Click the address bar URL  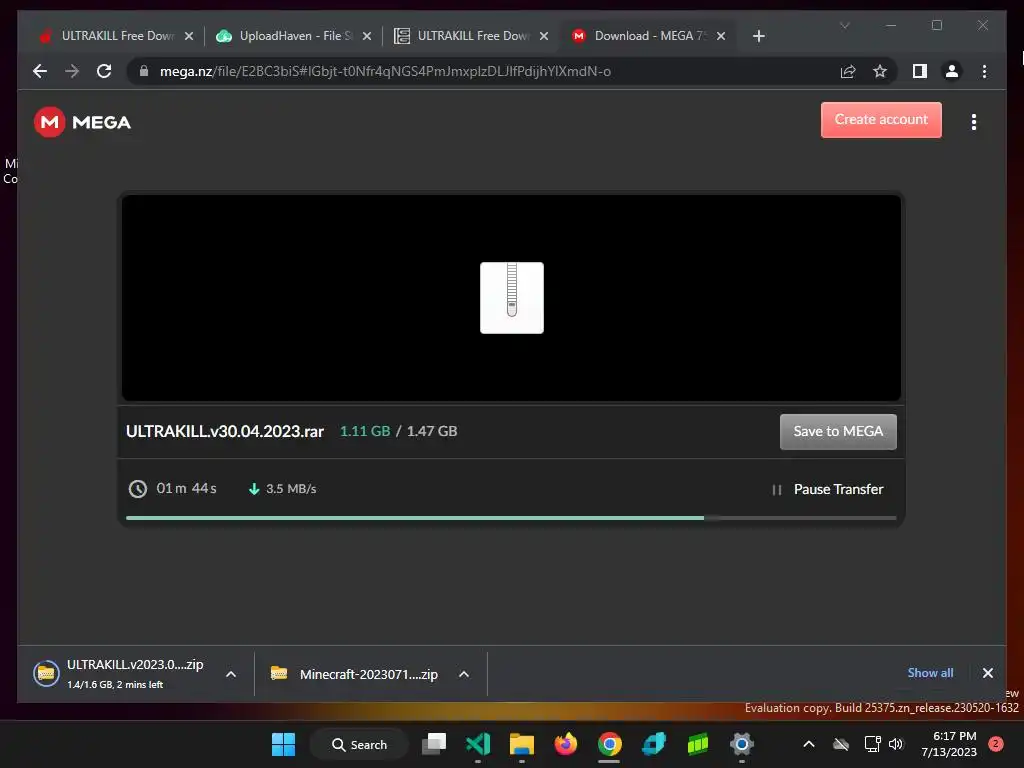pyautogui.click(x=385, y=71)
